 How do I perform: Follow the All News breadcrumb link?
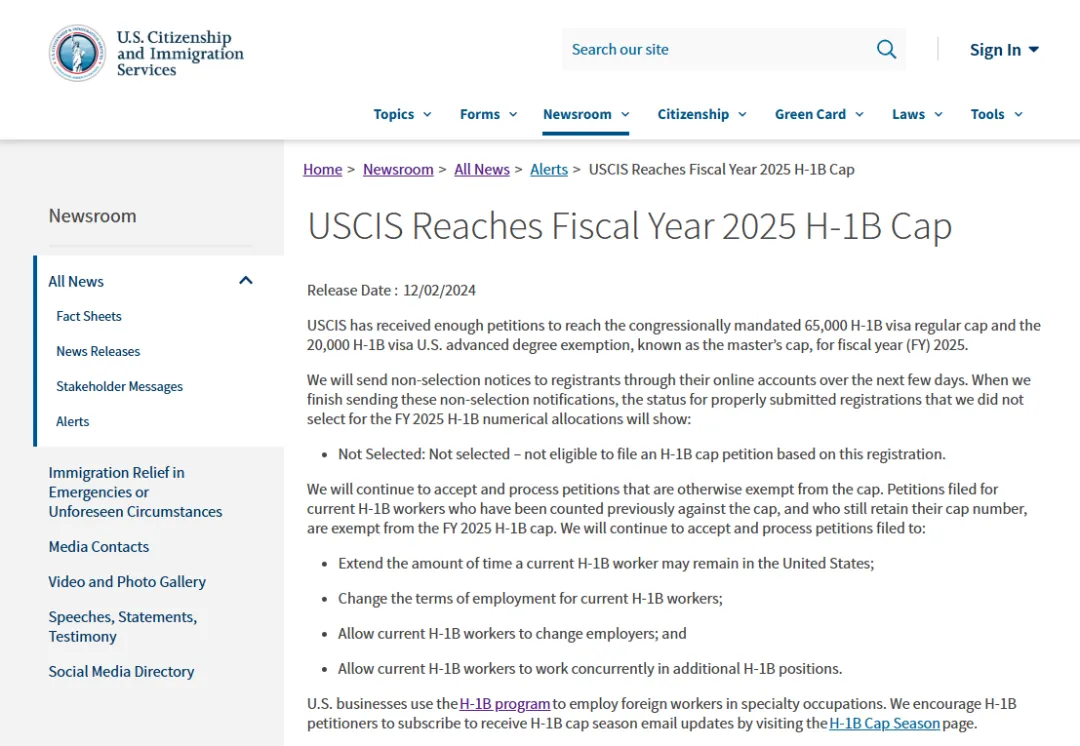(x=481, y=169)
